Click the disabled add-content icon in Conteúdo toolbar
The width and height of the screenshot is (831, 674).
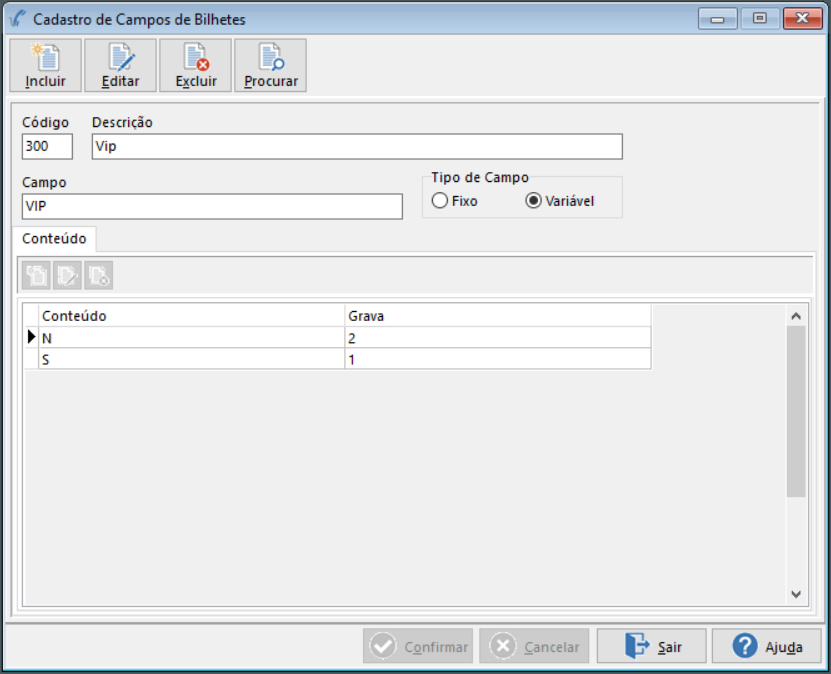[37, 275]
